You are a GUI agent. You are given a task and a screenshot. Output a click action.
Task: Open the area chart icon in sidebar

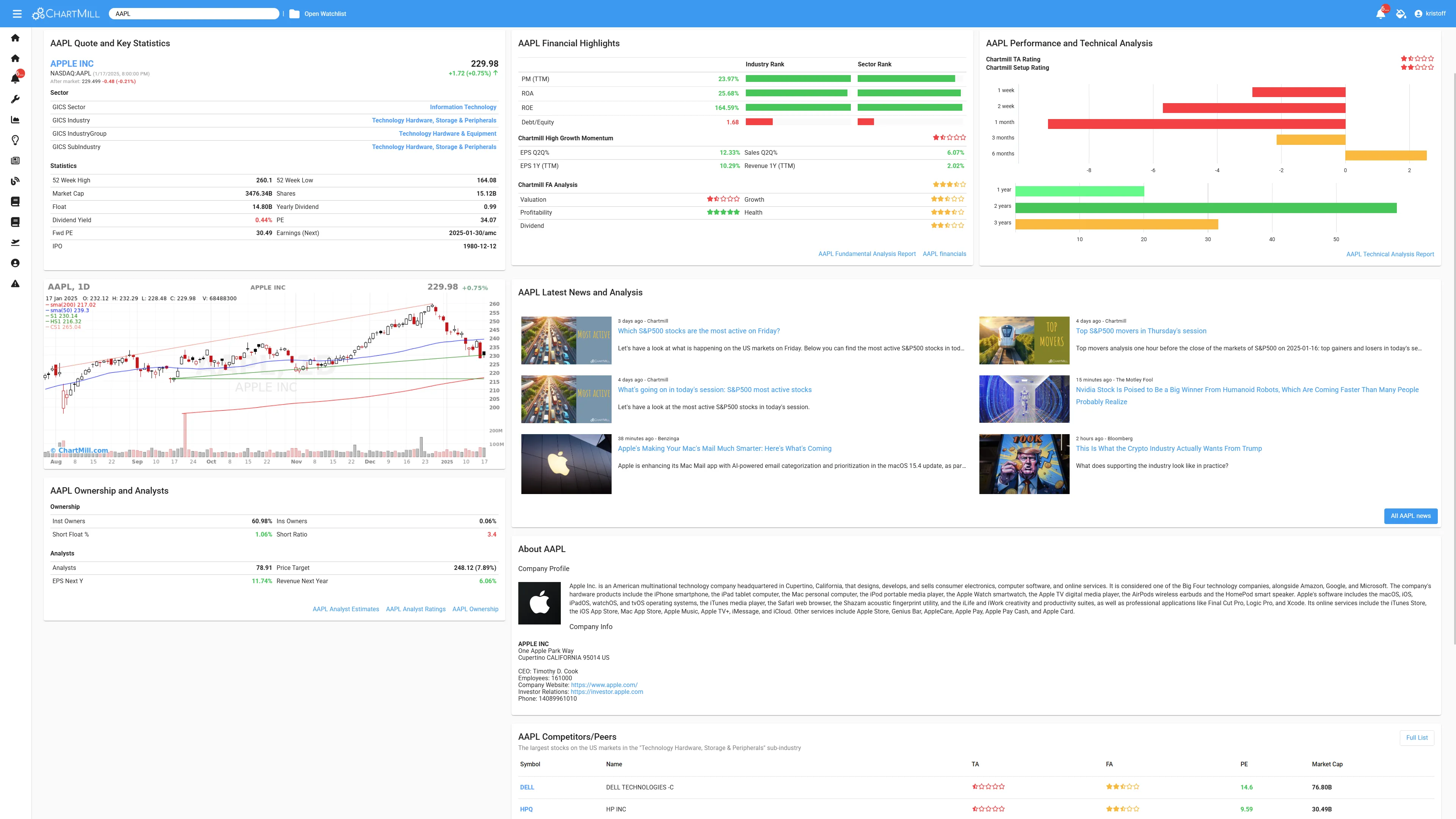click(x=15, y=120)
